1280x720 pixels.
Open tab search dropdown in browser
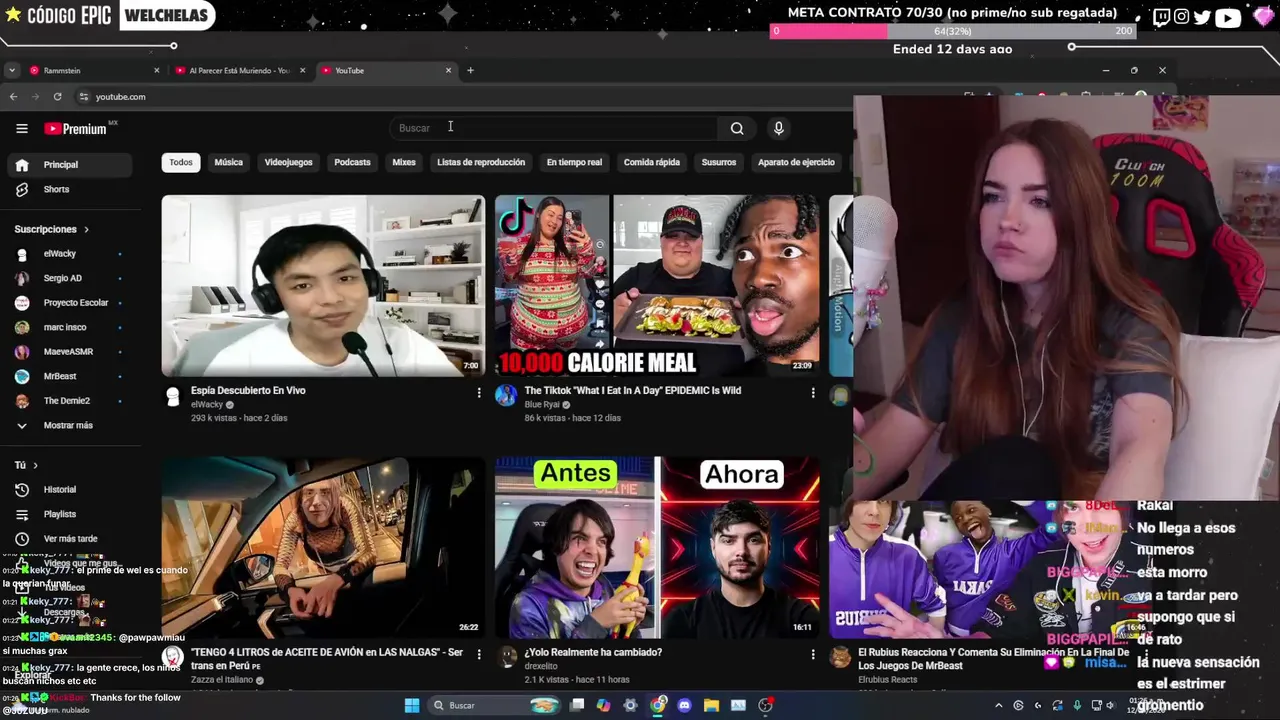[x=11, y=70]
